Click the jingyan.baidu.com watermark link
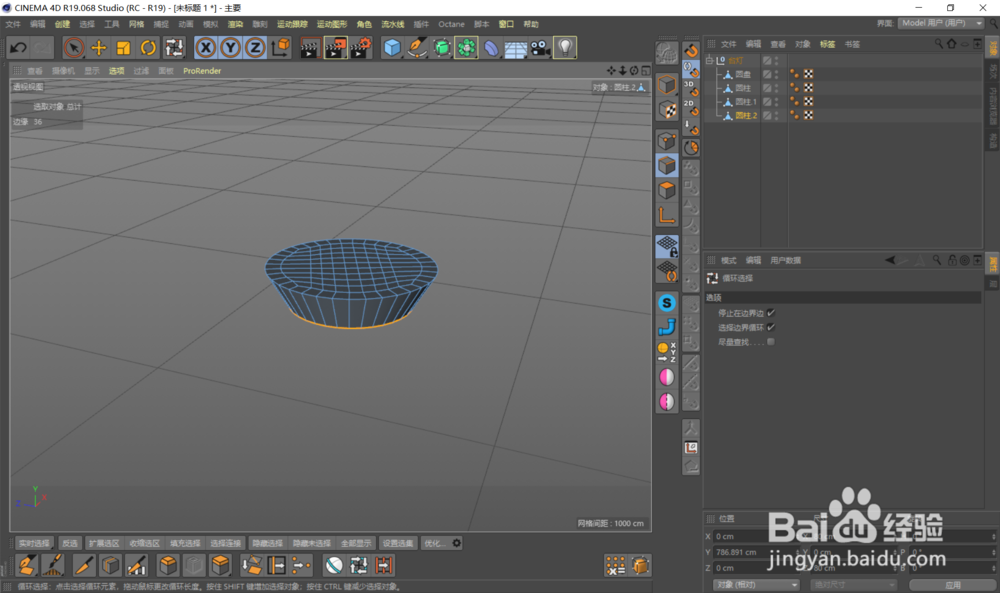 pos(857,557)
